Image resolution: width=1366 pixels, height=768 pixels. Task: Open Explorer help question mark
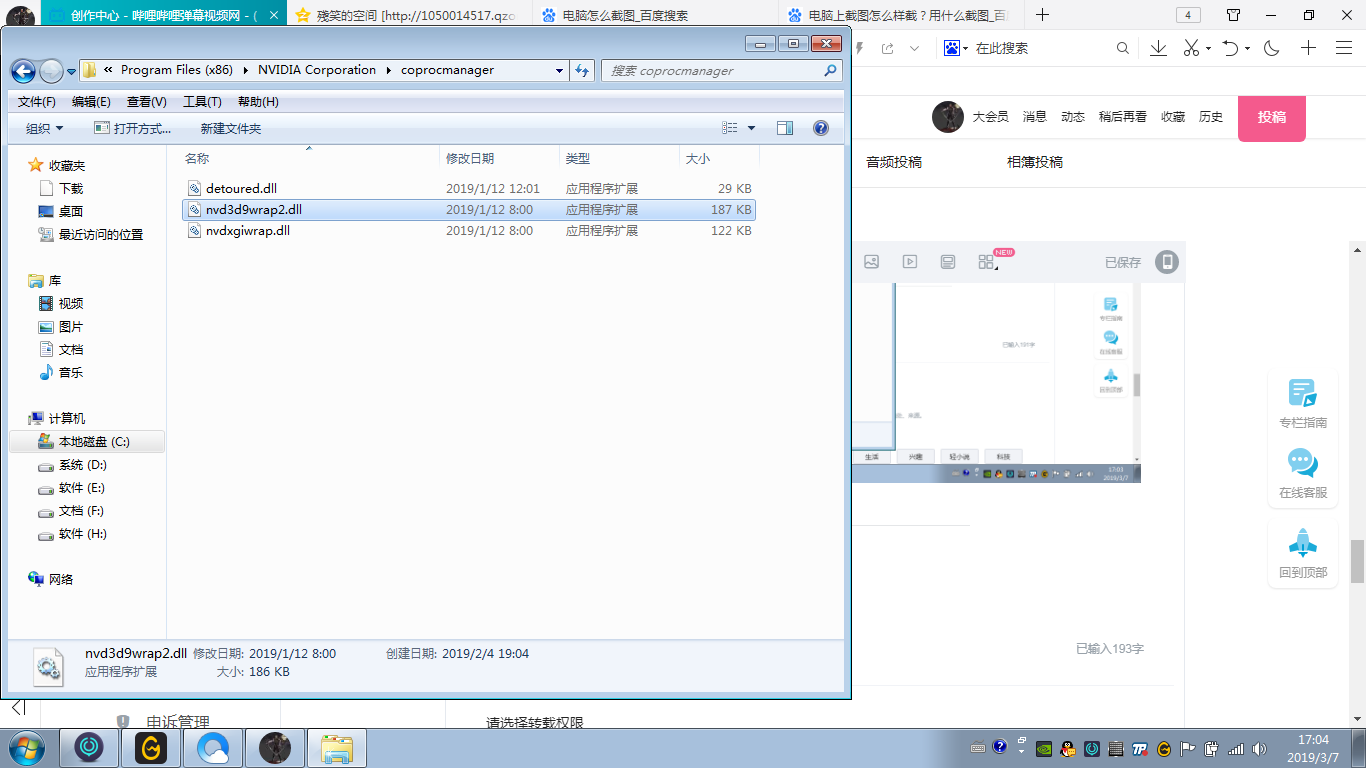tap(821, 128)
